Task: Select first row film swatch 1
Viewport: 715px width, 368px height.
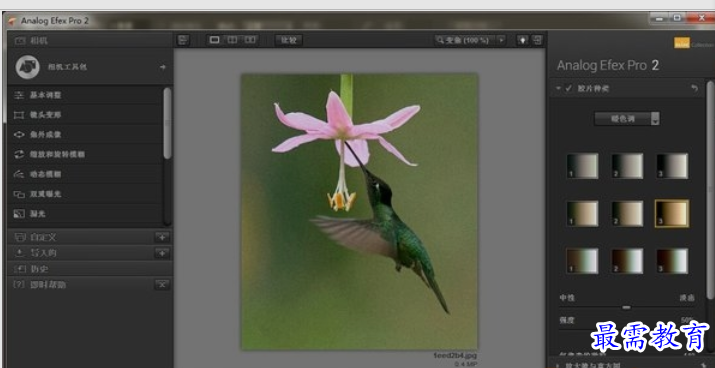Action: tap(582, 166)
